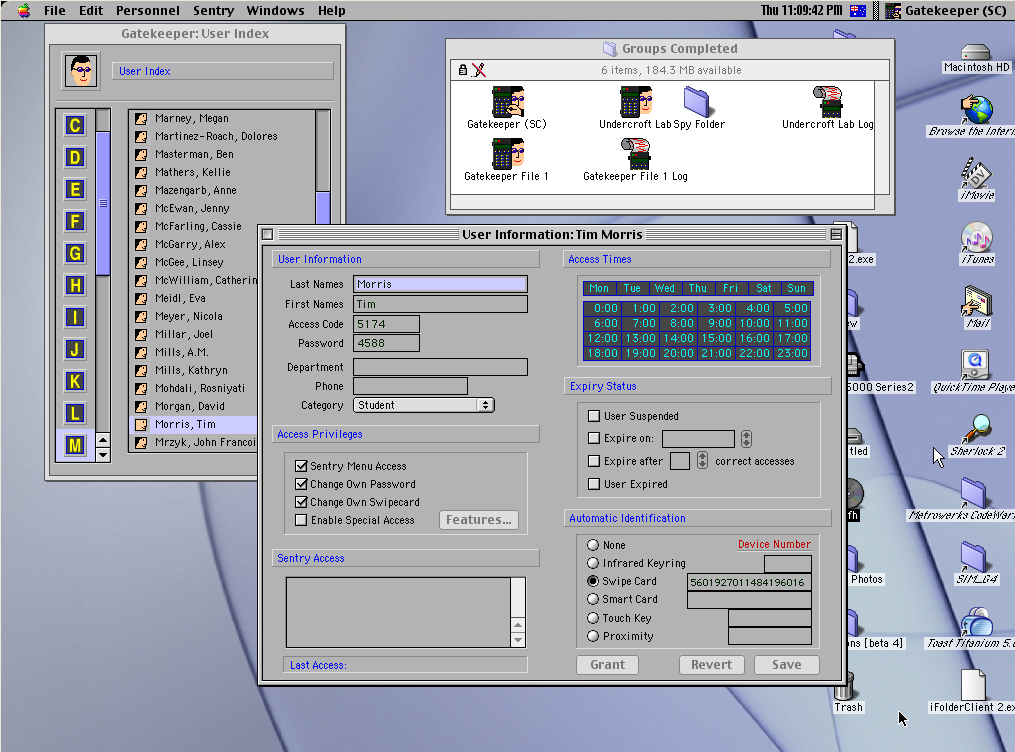1015x752 pixels.
Task: Jump to letter F in User Index
Action: (x=75, y=221)
